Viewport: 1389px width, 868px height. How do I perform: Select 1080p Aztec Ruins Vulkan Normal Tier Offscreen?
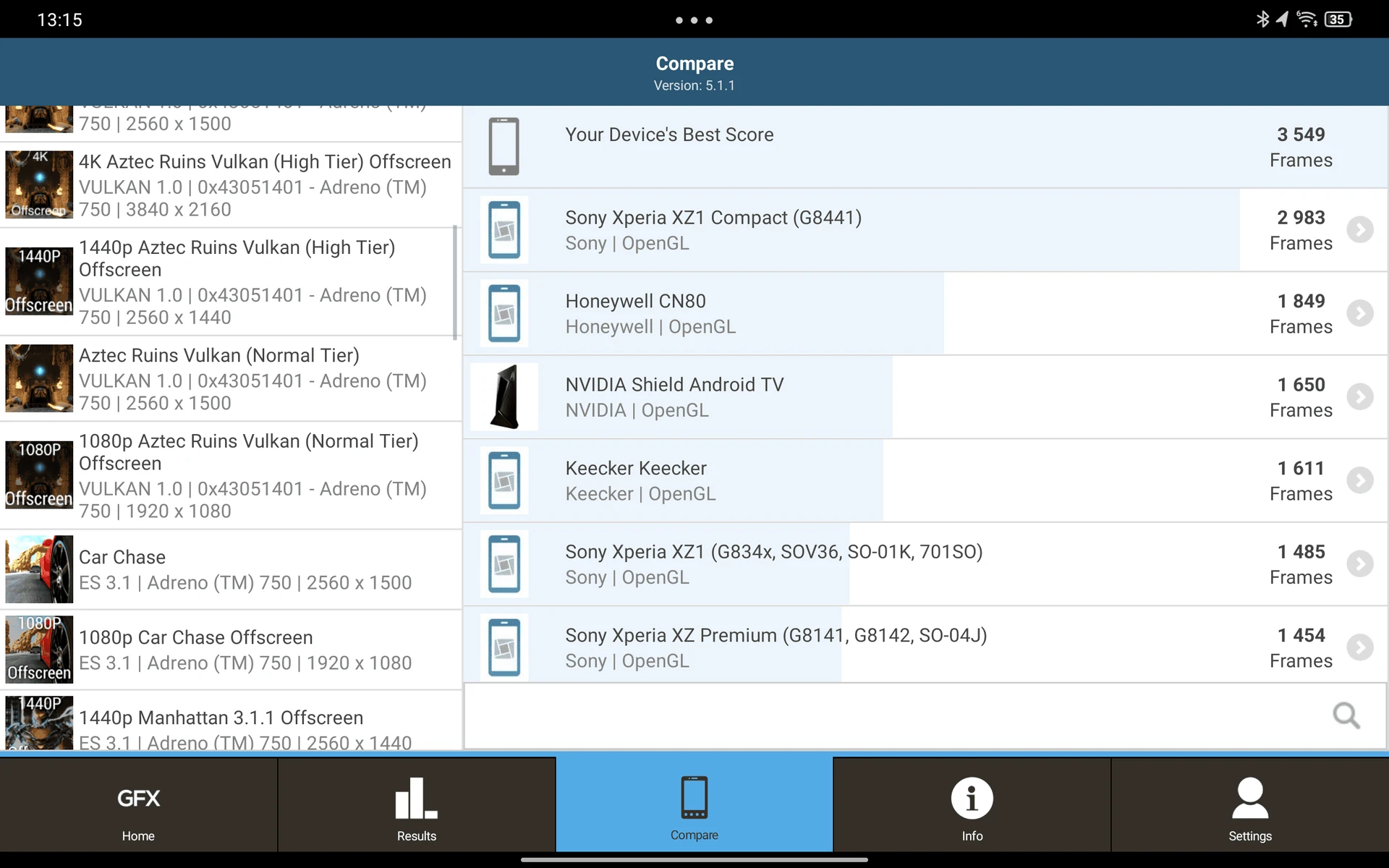(231, 476)
